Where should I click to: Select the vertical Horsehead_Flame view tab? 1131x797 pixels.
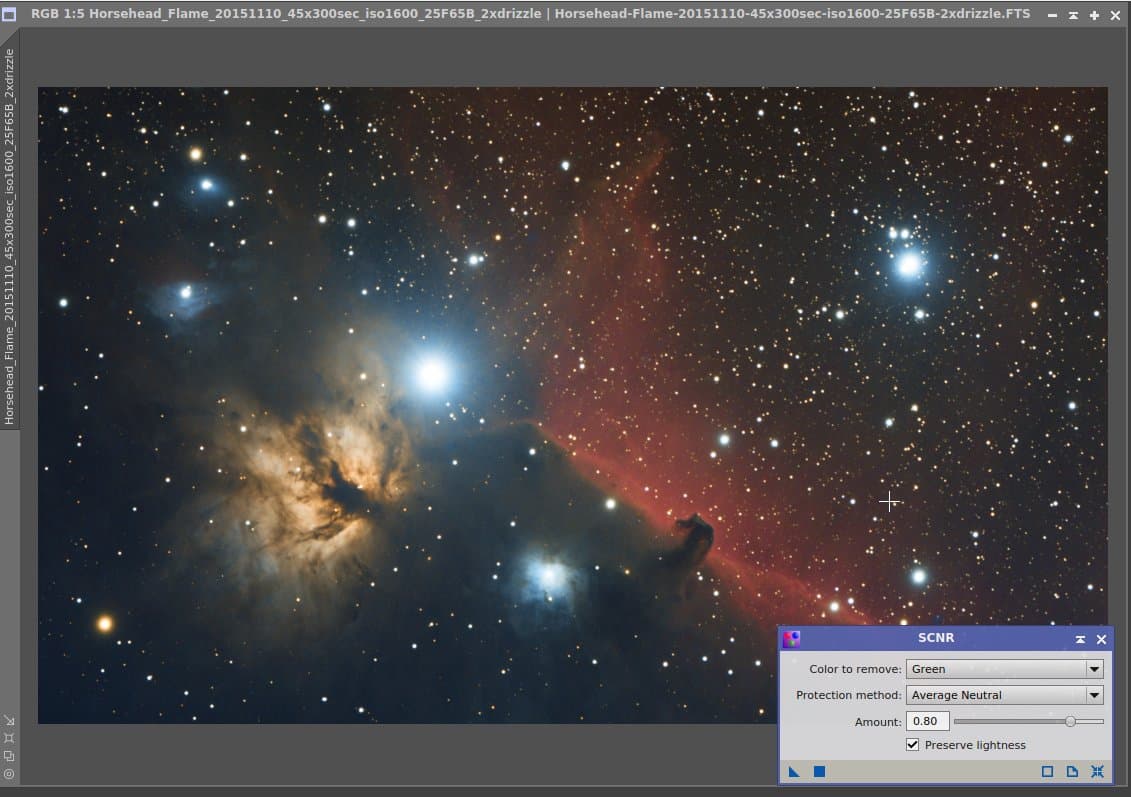tap(9, 237)
